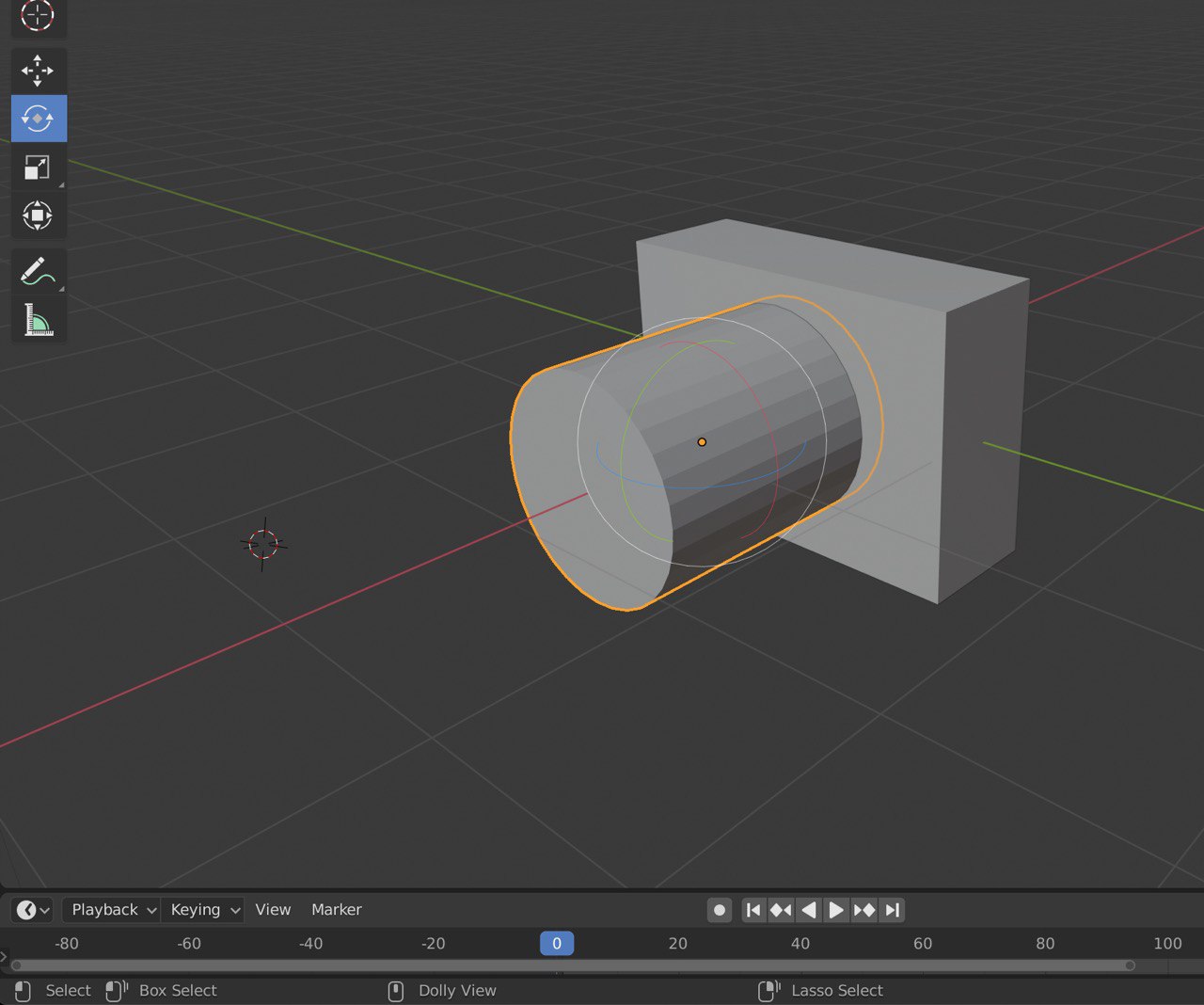The image size is (1204, 1005).
Task: Click frame 100 on the timeline ruler
Action: point(1167,943)
